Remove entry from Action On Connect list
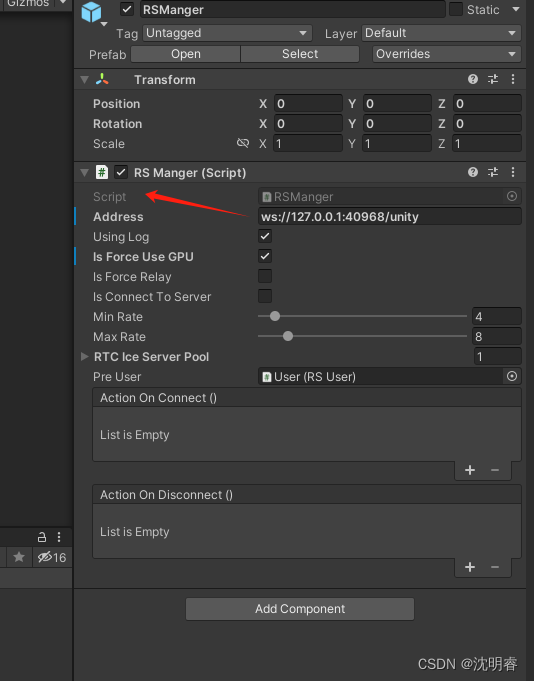This screenshot has width=534, height=681. pyautogui.click(x=495, y=470)
